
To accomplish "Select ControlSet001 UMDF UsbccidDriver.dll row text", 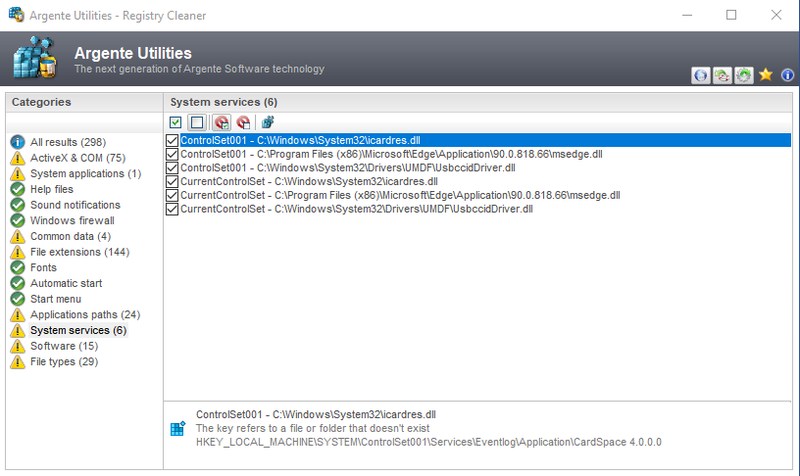I will point(348,168).
